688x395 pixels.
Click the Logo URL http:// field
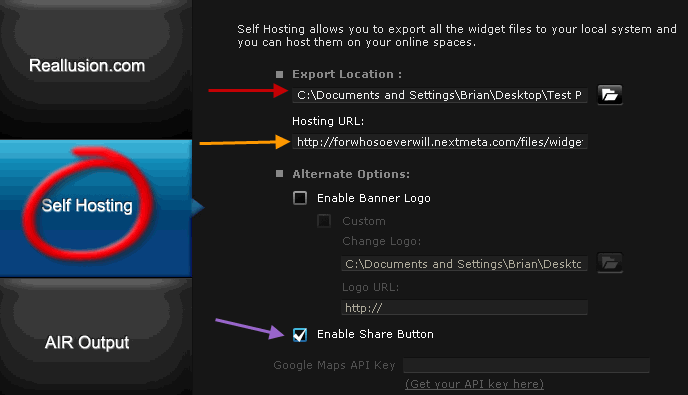[464, 308]
